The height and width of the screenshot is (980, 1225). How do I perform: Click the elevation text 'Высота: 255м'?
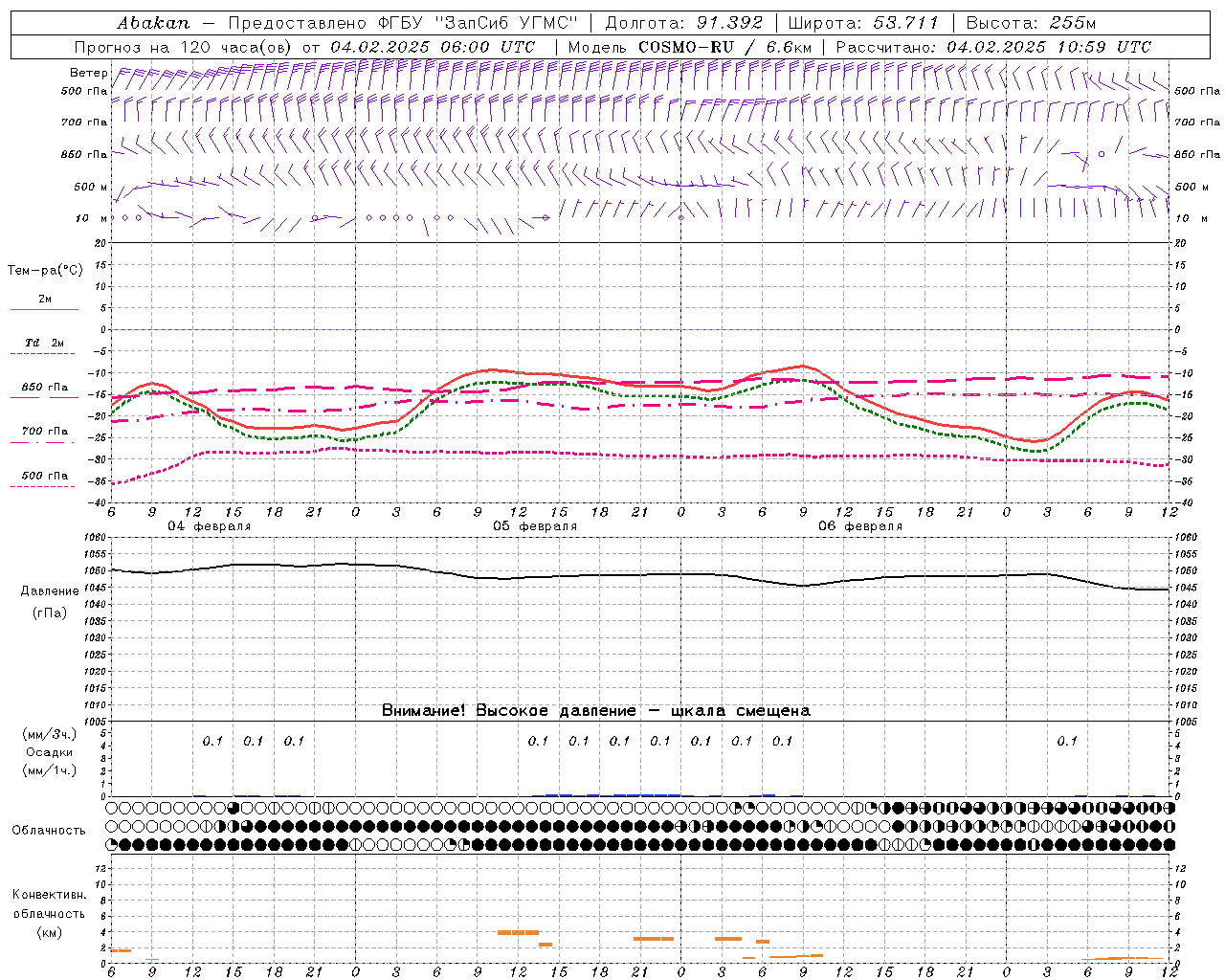pyautogui.click(x=1031, y=22)
